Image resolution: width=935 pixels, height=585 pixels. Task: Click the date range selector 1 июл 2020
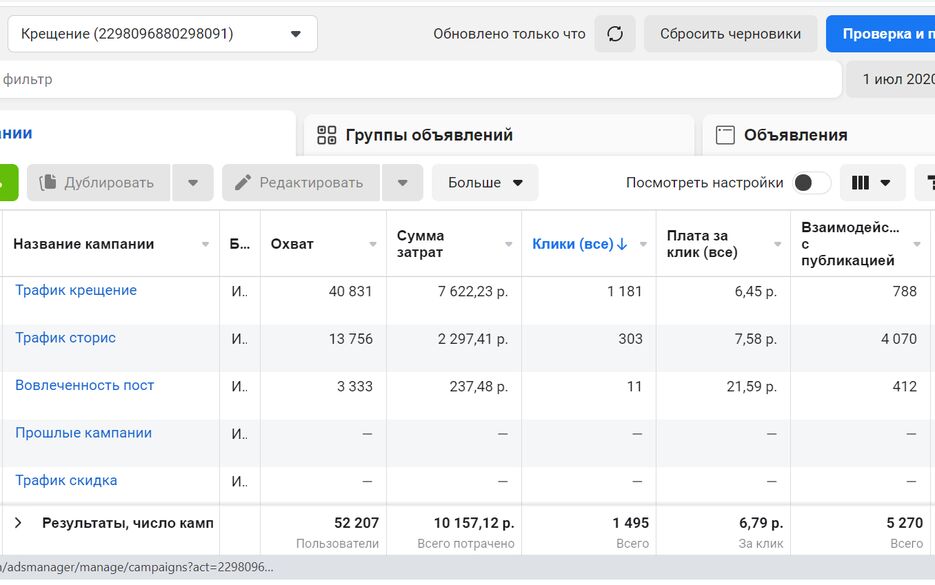[891, 79]
